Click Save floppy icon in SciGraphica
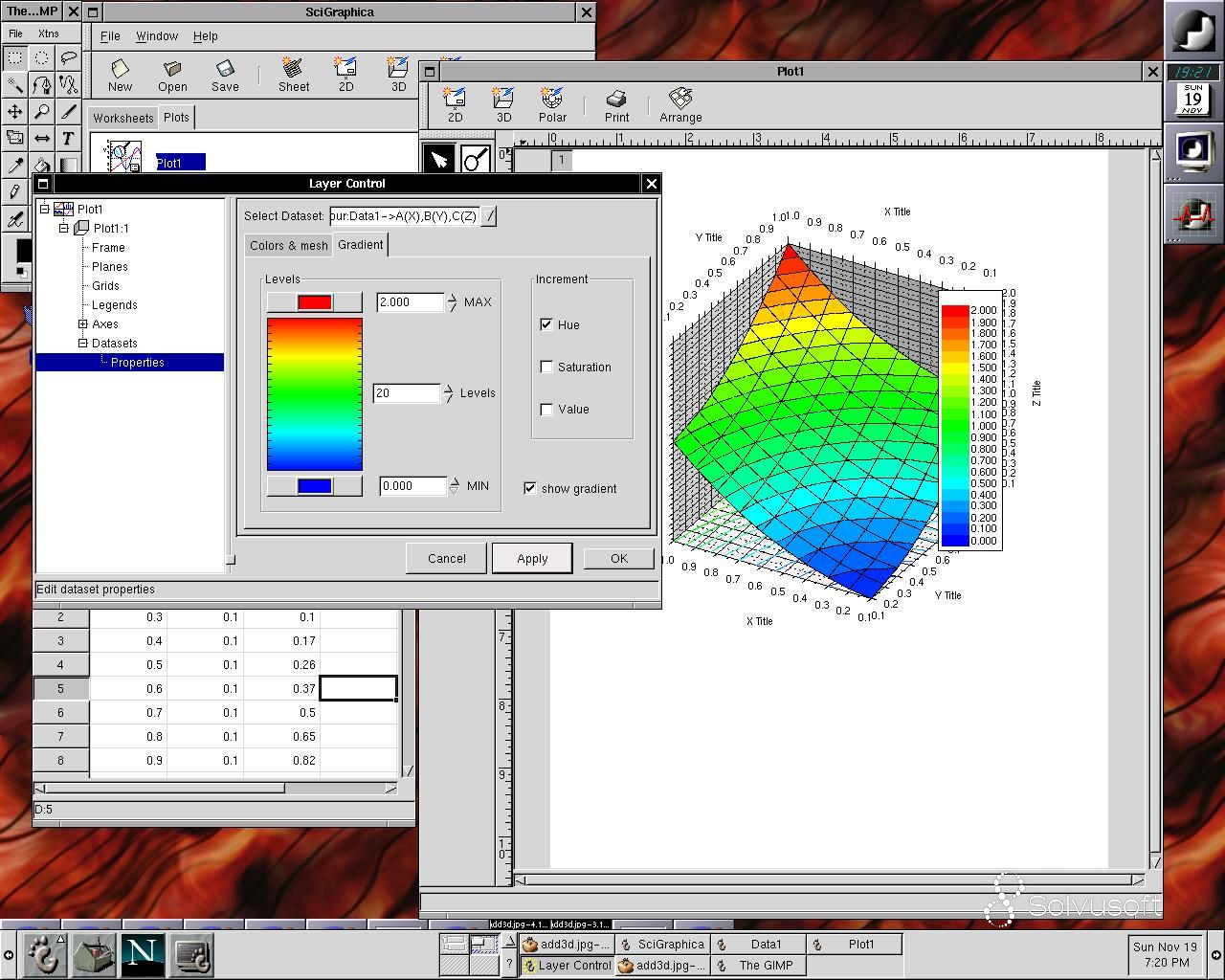The width and height of the screenshot is (1225, 980). click(x=225, y=75)
